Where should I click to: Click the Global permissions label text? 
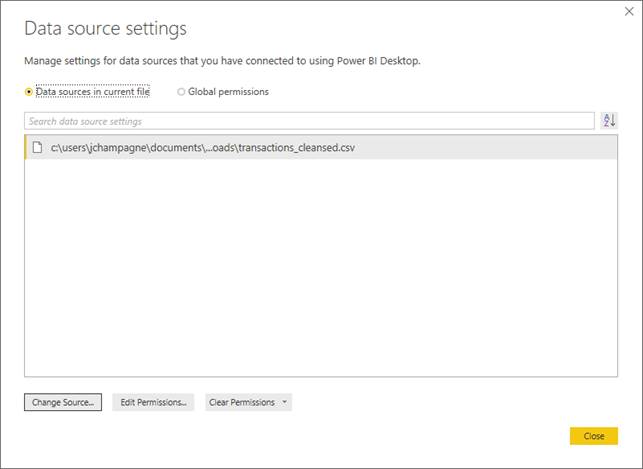(x=228, y=92)
